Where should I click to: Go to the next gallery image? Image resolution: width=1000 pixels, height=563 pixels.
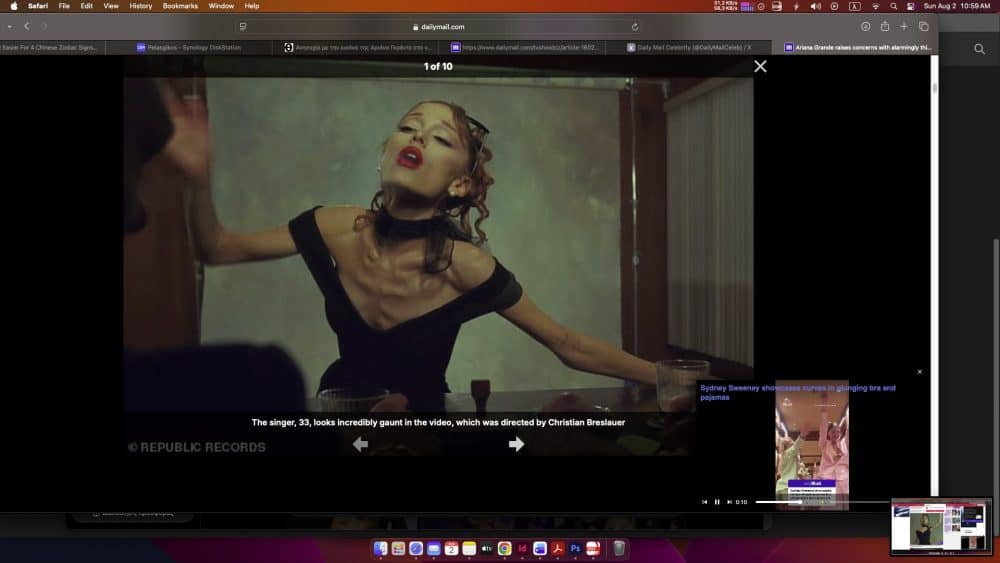tap(517, 444)
